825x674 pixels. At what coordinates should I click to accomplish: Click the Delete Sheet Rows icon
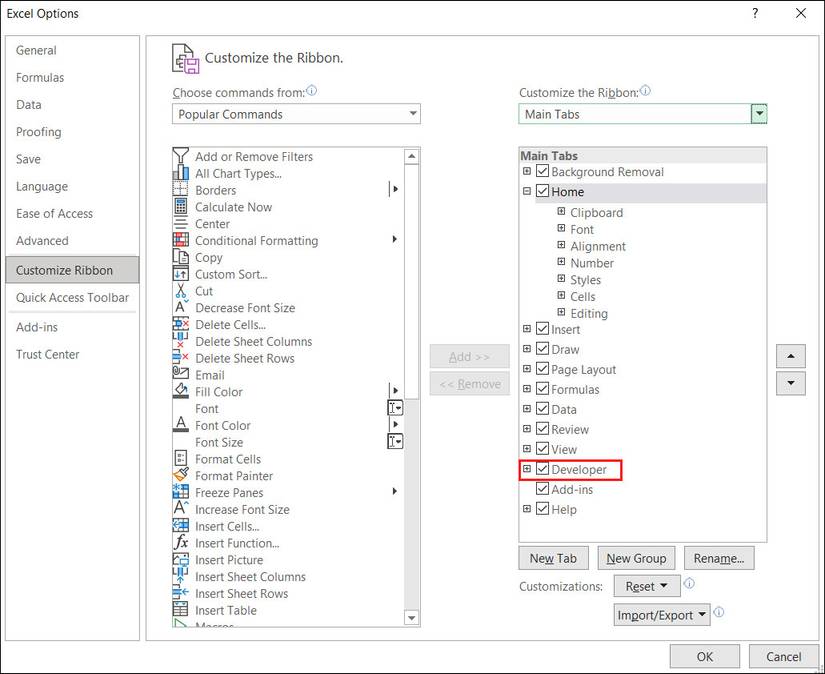(x=180, y=358)
